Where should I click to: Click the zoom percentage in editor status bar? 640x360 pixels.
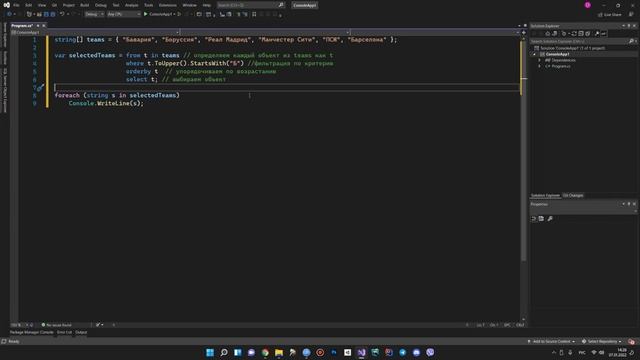[x=16, y=325]
